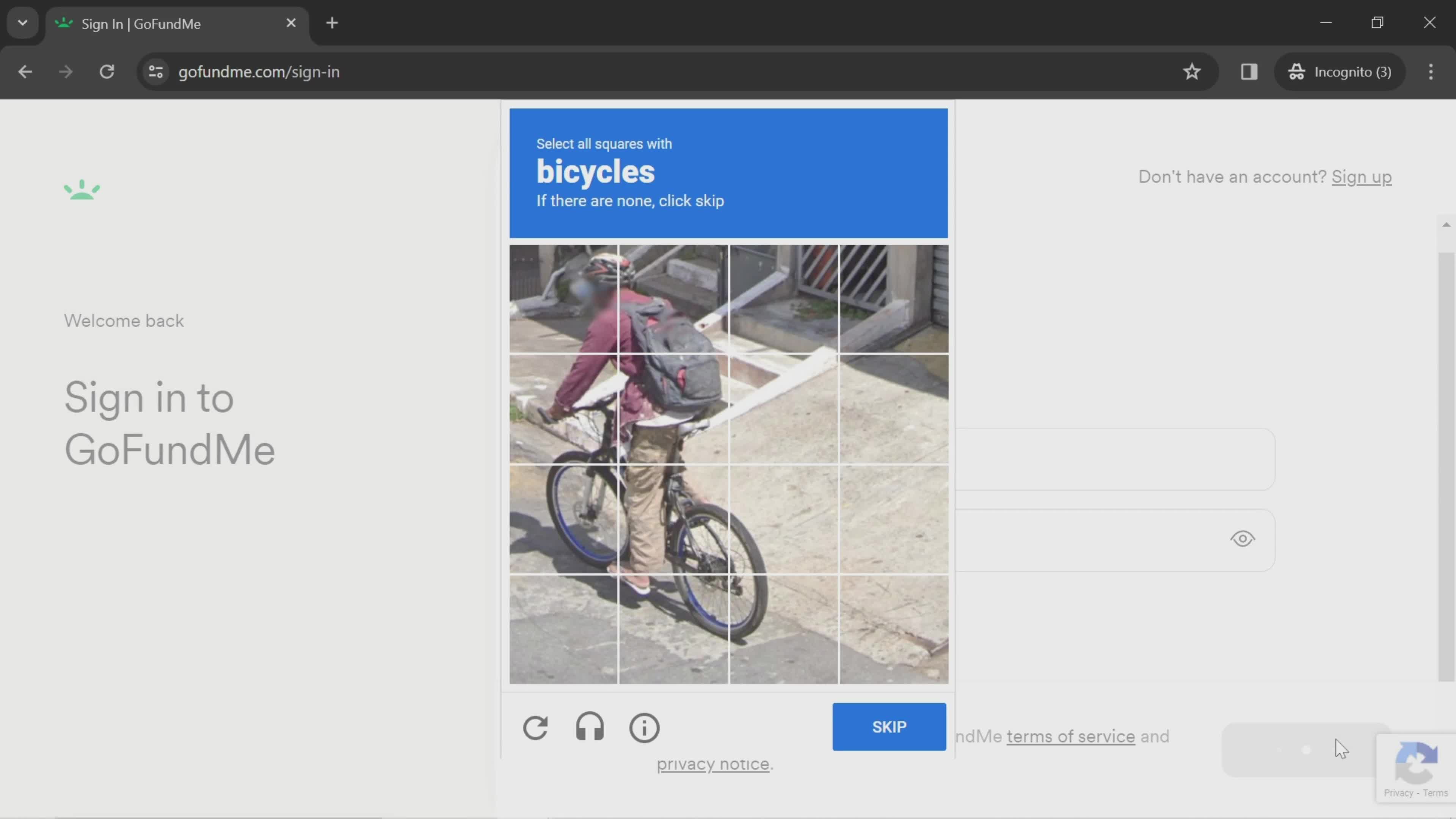Click the greyed loading sign-in button

[x=1305, y=750]
